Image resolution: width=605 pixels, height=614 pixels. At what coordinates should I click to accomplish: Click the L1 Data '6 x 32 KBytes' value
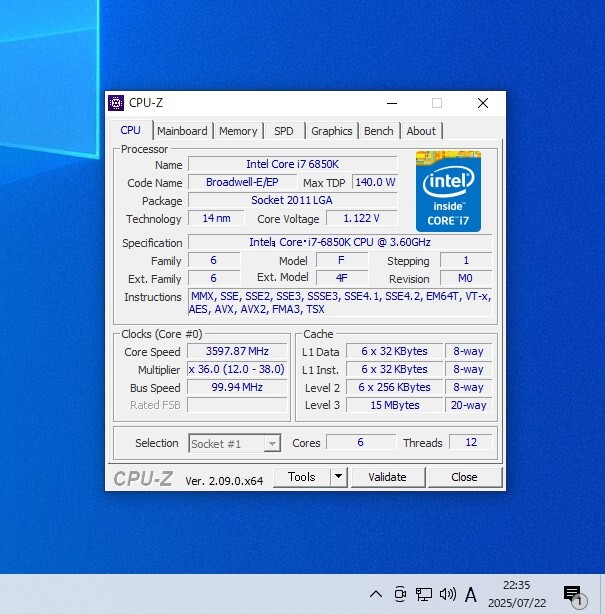394,351
